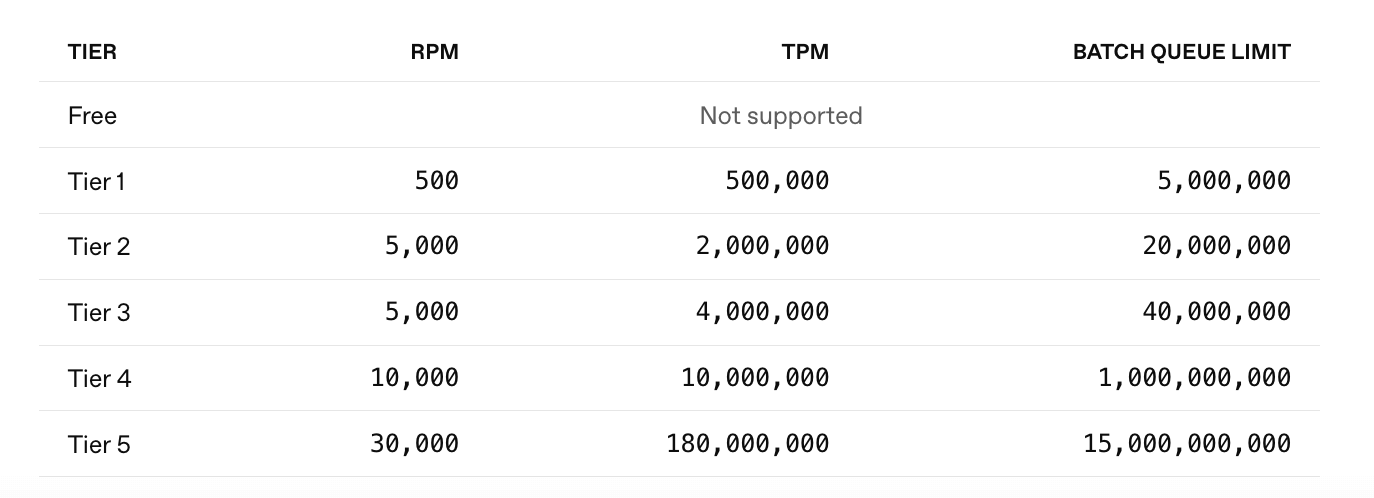
Task: Click the TIER column header
Action: pyautogui.click(x=92, y=52)
